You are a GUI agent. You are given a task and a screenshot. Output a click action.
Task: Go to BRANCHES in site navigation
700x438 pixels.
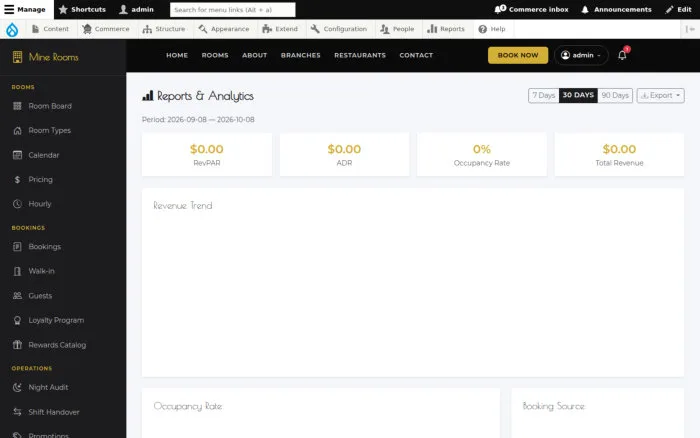tap(301, 55)
